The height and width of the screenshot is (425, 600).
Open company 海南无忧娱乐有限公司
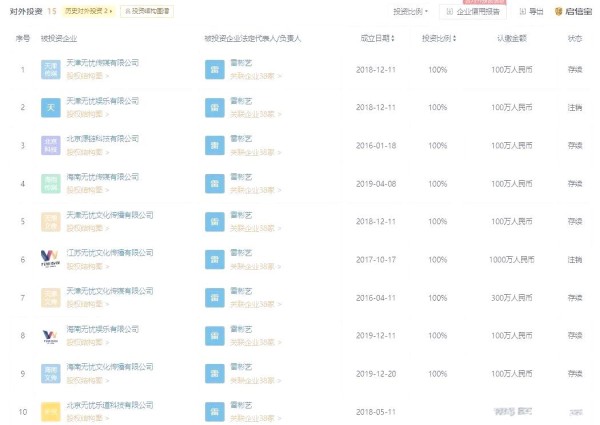tap(103, 329)
